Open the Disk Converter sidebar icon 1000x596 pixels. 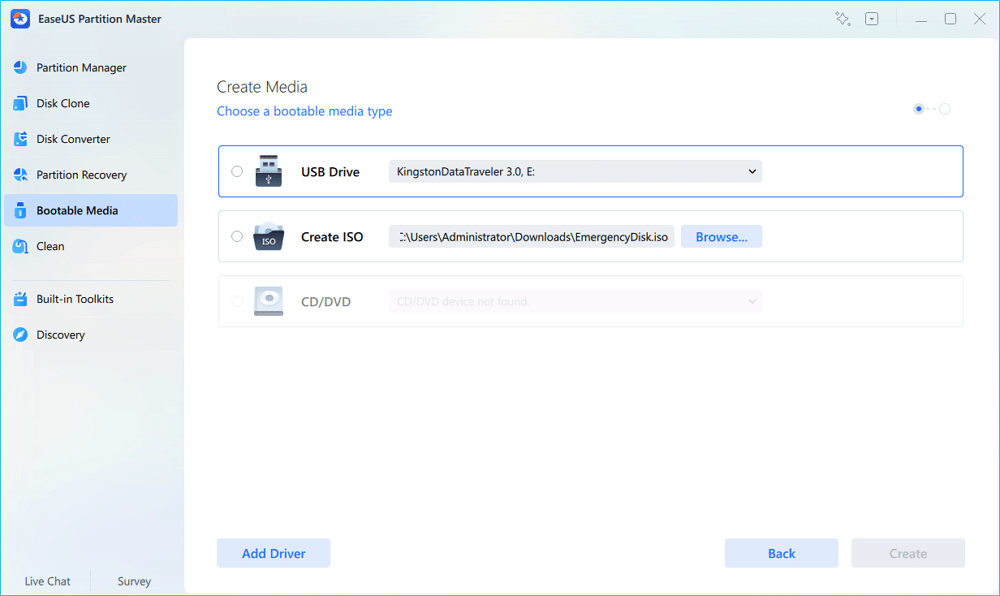pos(20,138)
